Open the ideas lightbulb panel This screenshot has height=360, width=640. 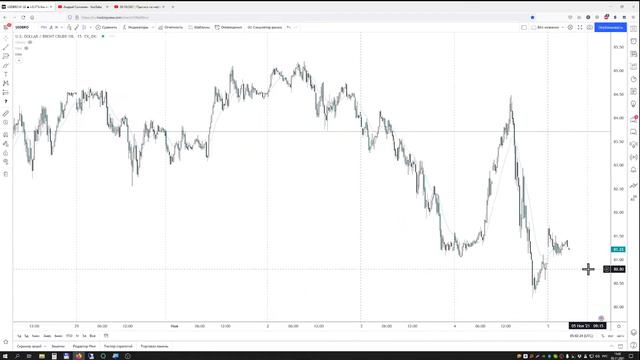coord(633,104)
